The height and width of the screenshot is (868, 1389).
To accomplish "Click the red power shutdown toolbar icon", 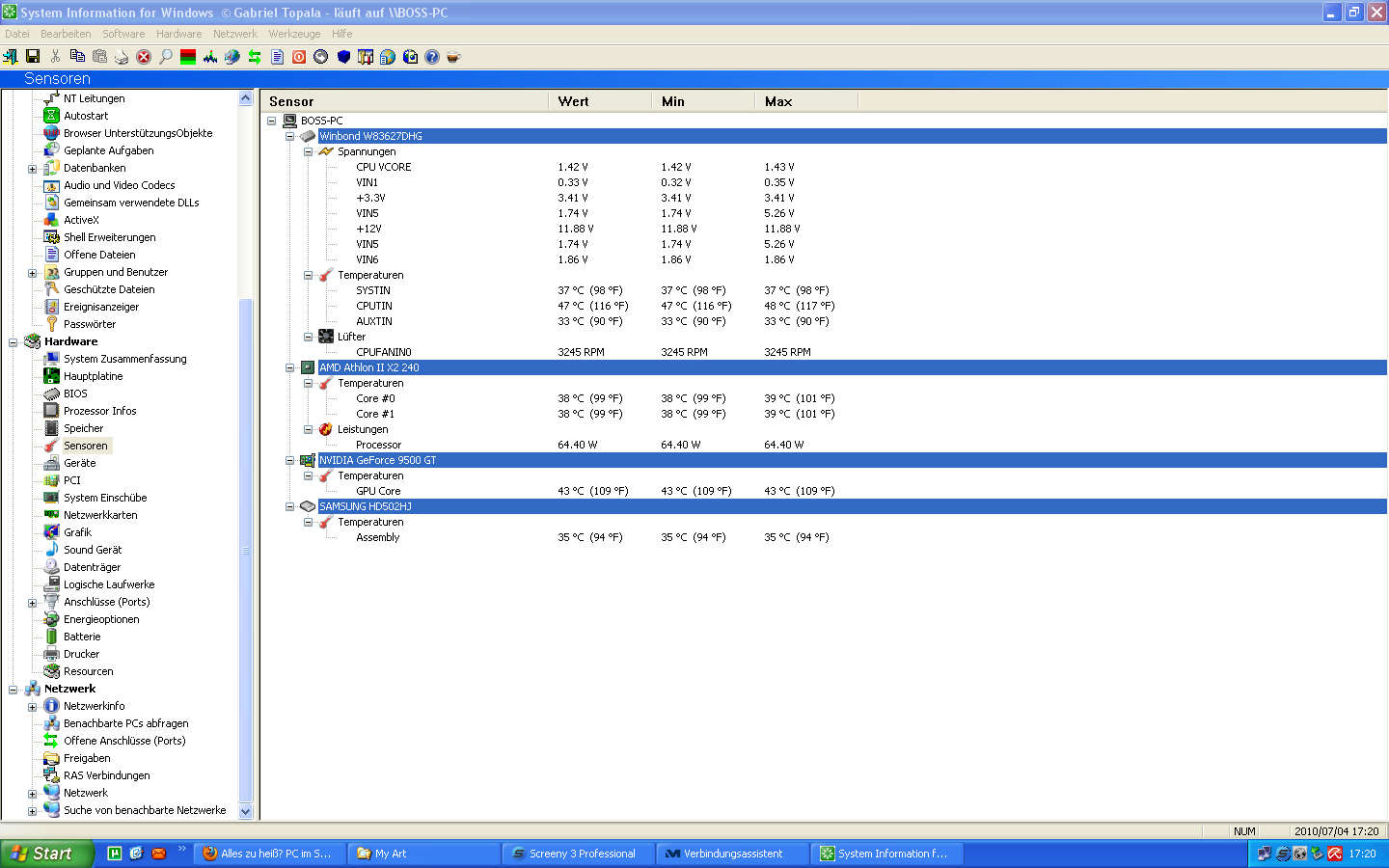I will tap(299, 57).
